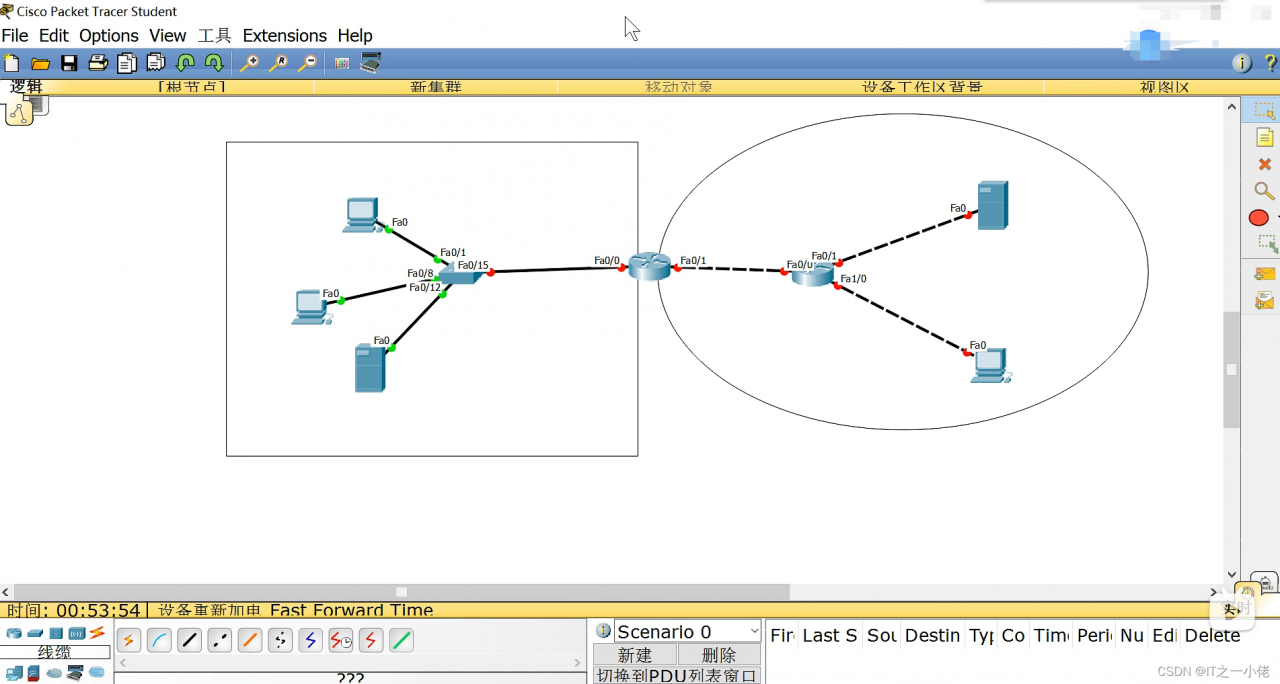Pick the orange fiber cable

coord(250,641)
